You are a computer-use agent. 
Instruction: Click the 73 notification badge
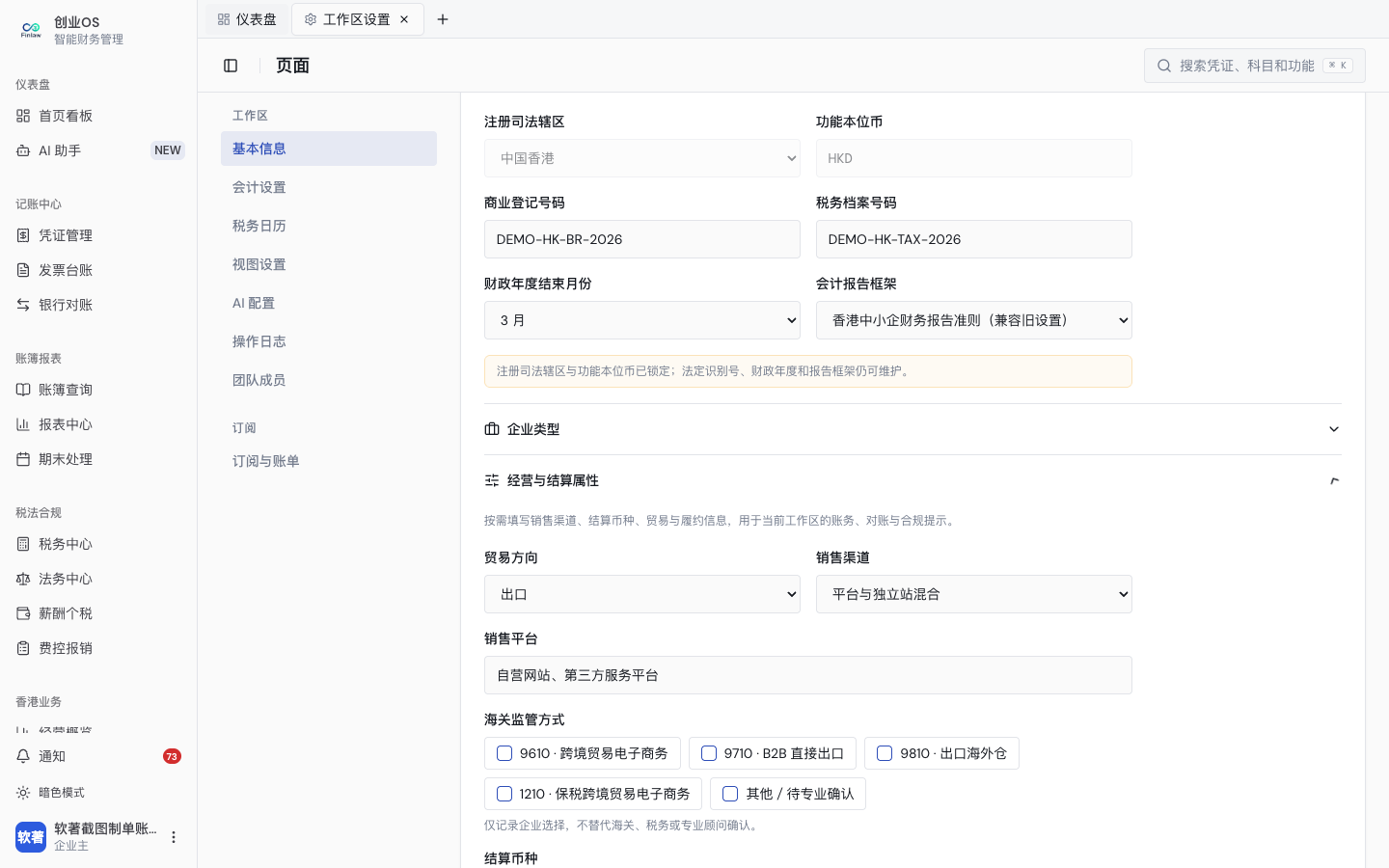click(x=172, y=756)
